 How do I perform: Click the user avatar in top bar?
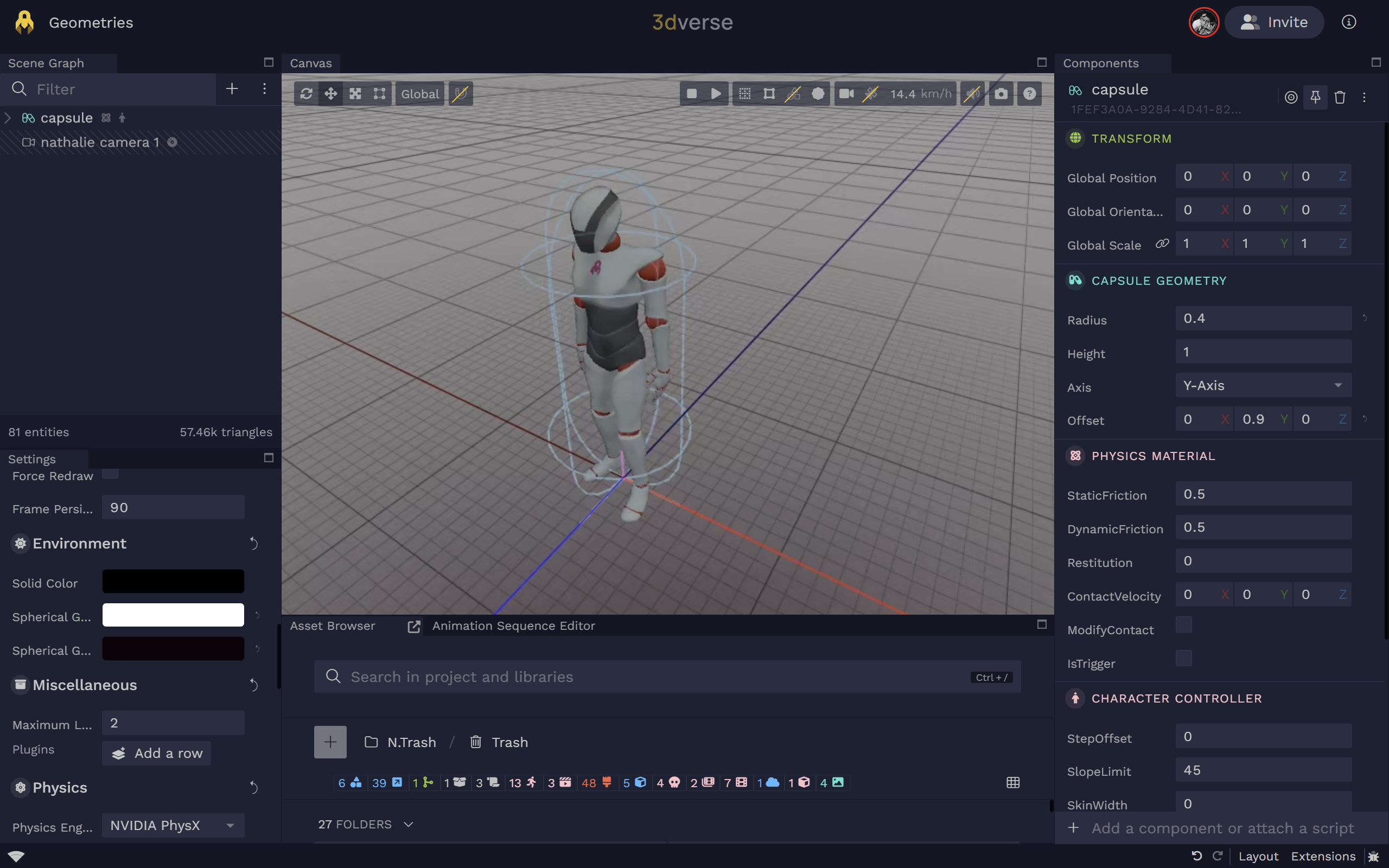tap(1203, 22)
